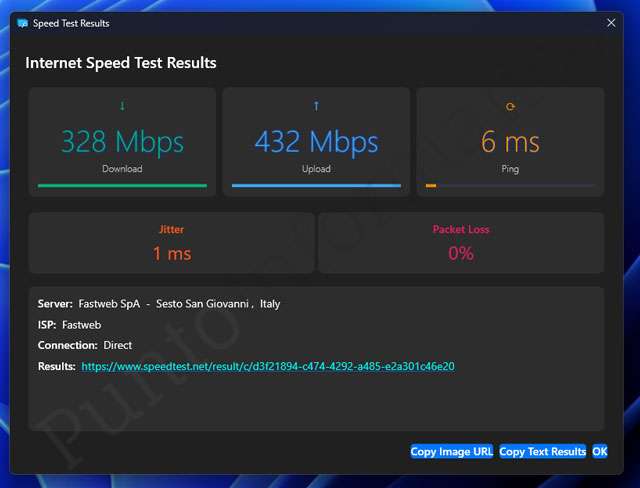This screenshot has height=488, width=640.
Task: Click the green download progress bar
Action: (122, 185)
